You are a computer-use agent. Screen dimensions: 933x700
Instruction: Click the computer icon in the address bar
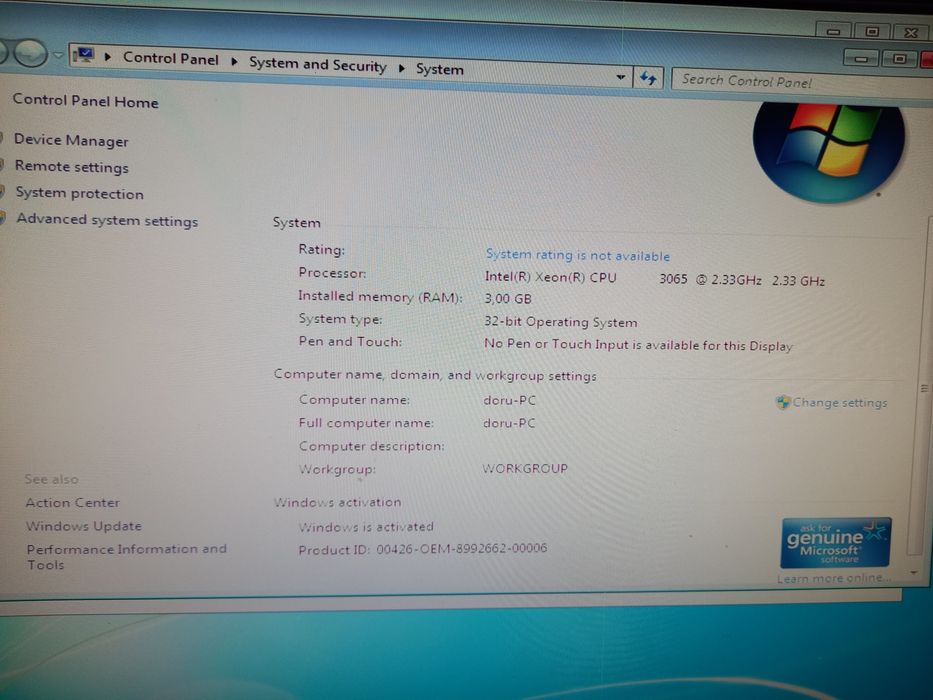[x=83, y=56]
